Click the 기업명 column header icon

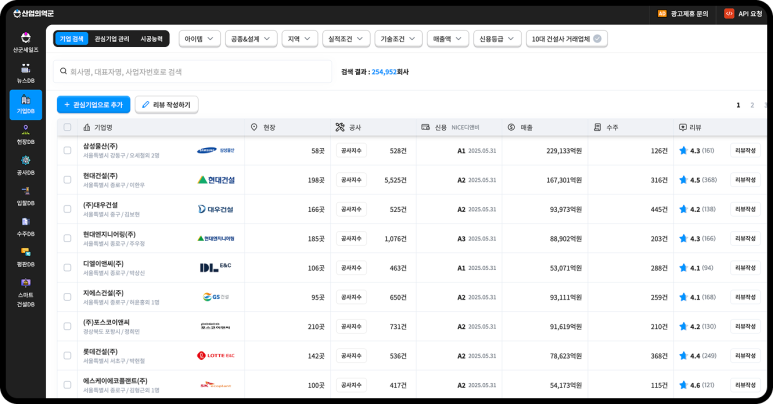(x=87, y=127)
